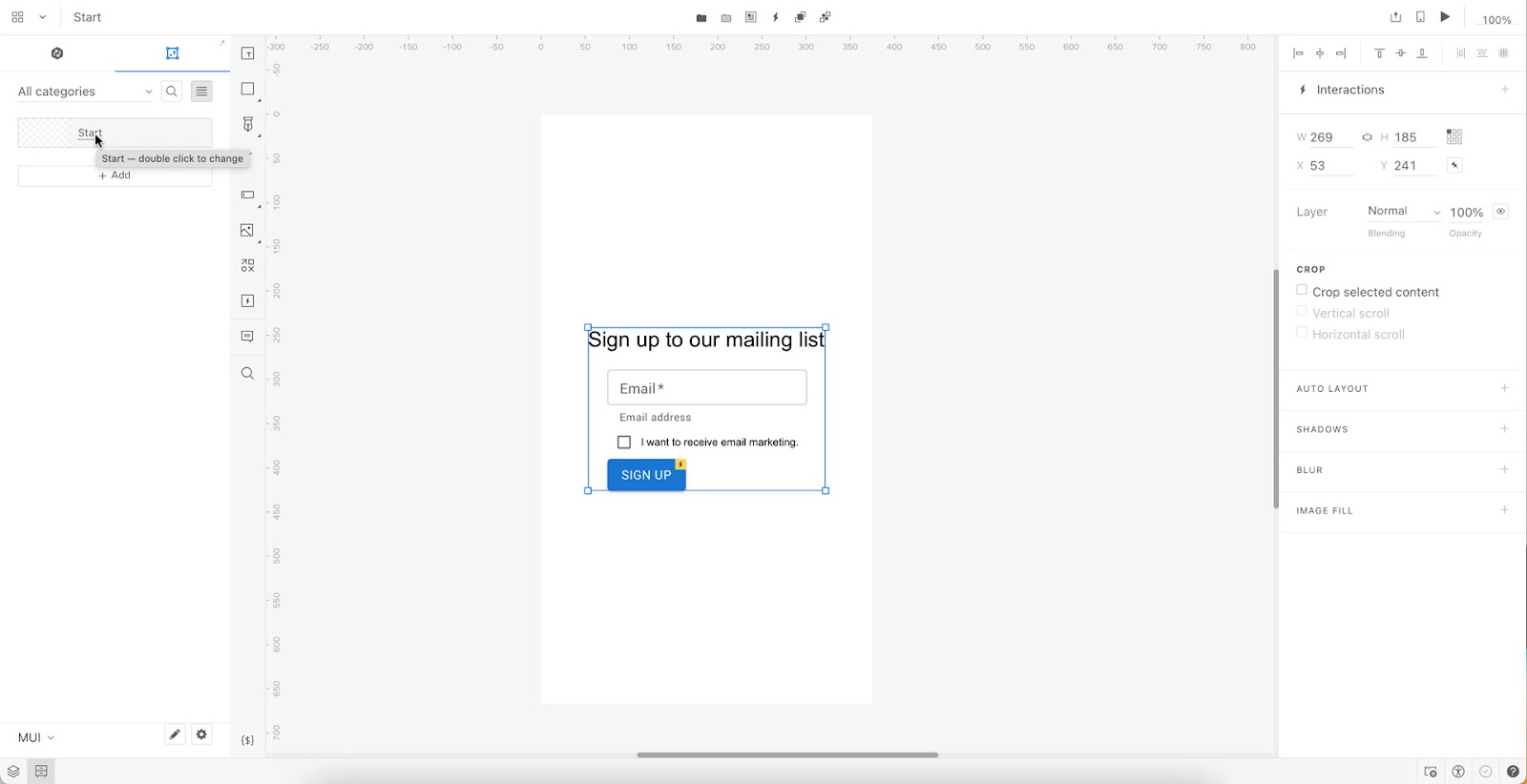
Task: Select the Image tool
Action: click(x=247, y=230)
